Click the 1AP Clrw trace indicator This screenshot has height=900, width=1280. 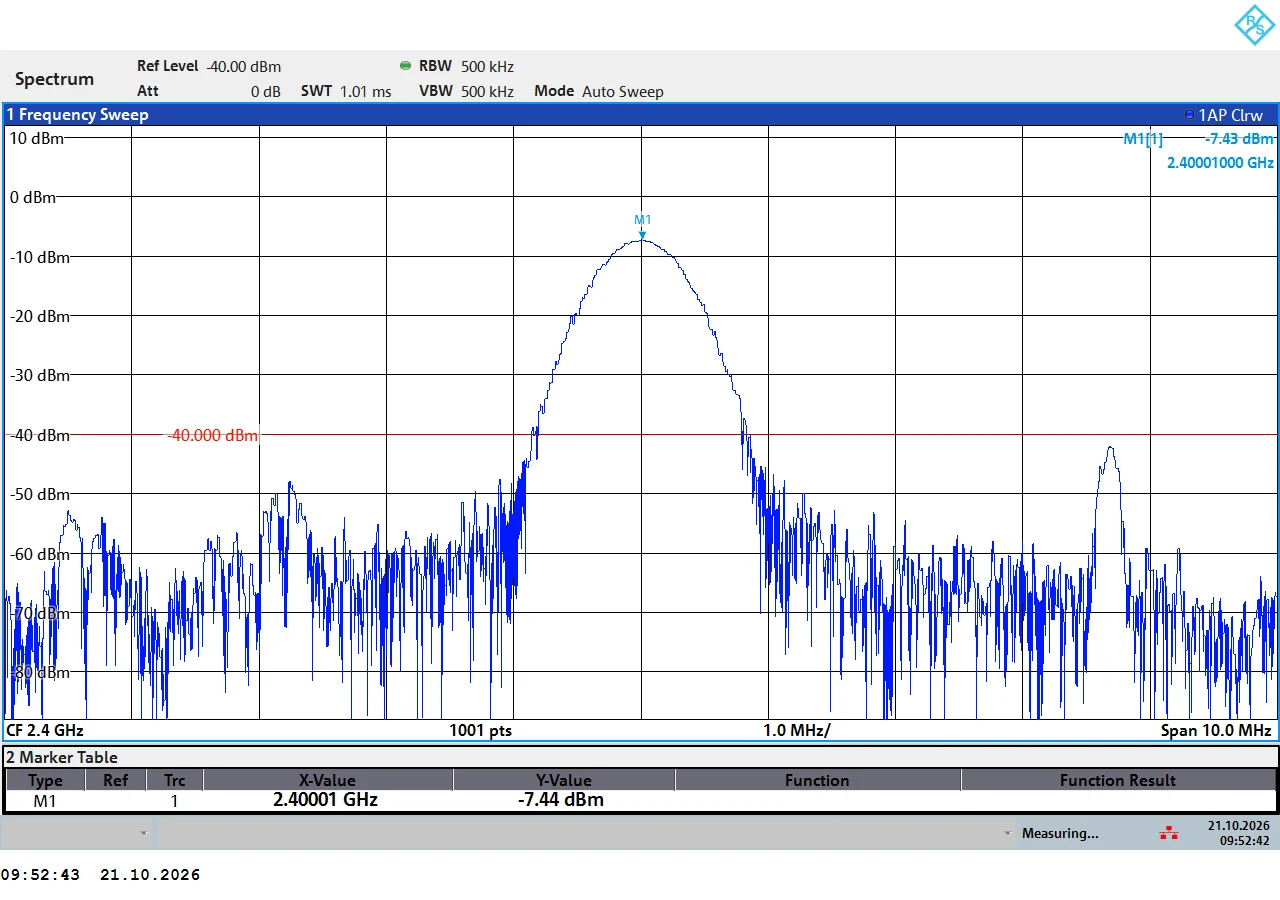pos(1223,115)
